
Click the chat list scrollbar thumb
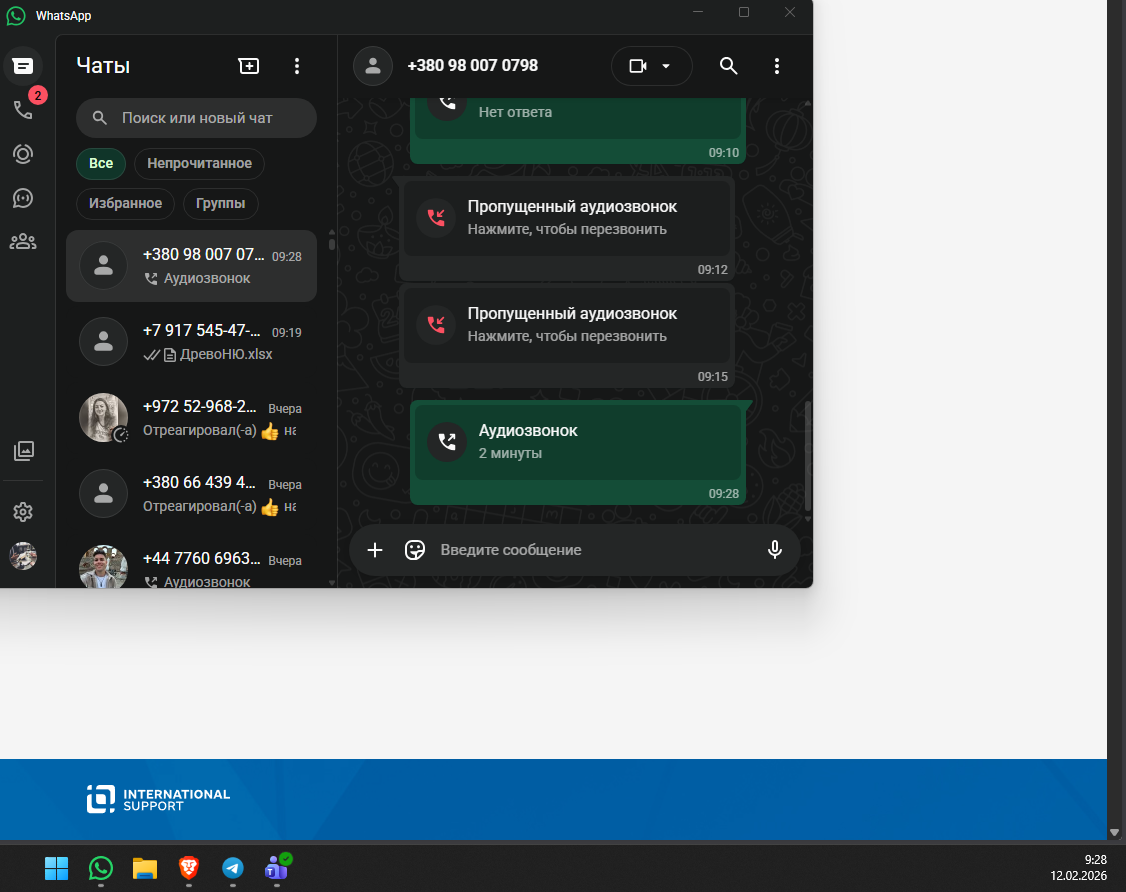[332, 243]
